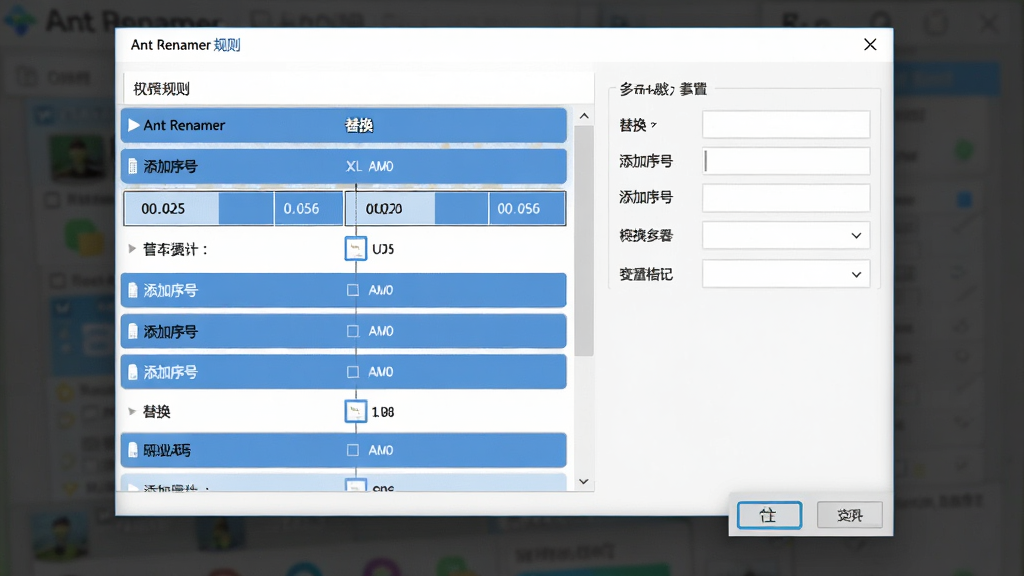Select the Ant Renamer row label in the rules list
The image size is (1024, 576).
(x=184, y=125)
